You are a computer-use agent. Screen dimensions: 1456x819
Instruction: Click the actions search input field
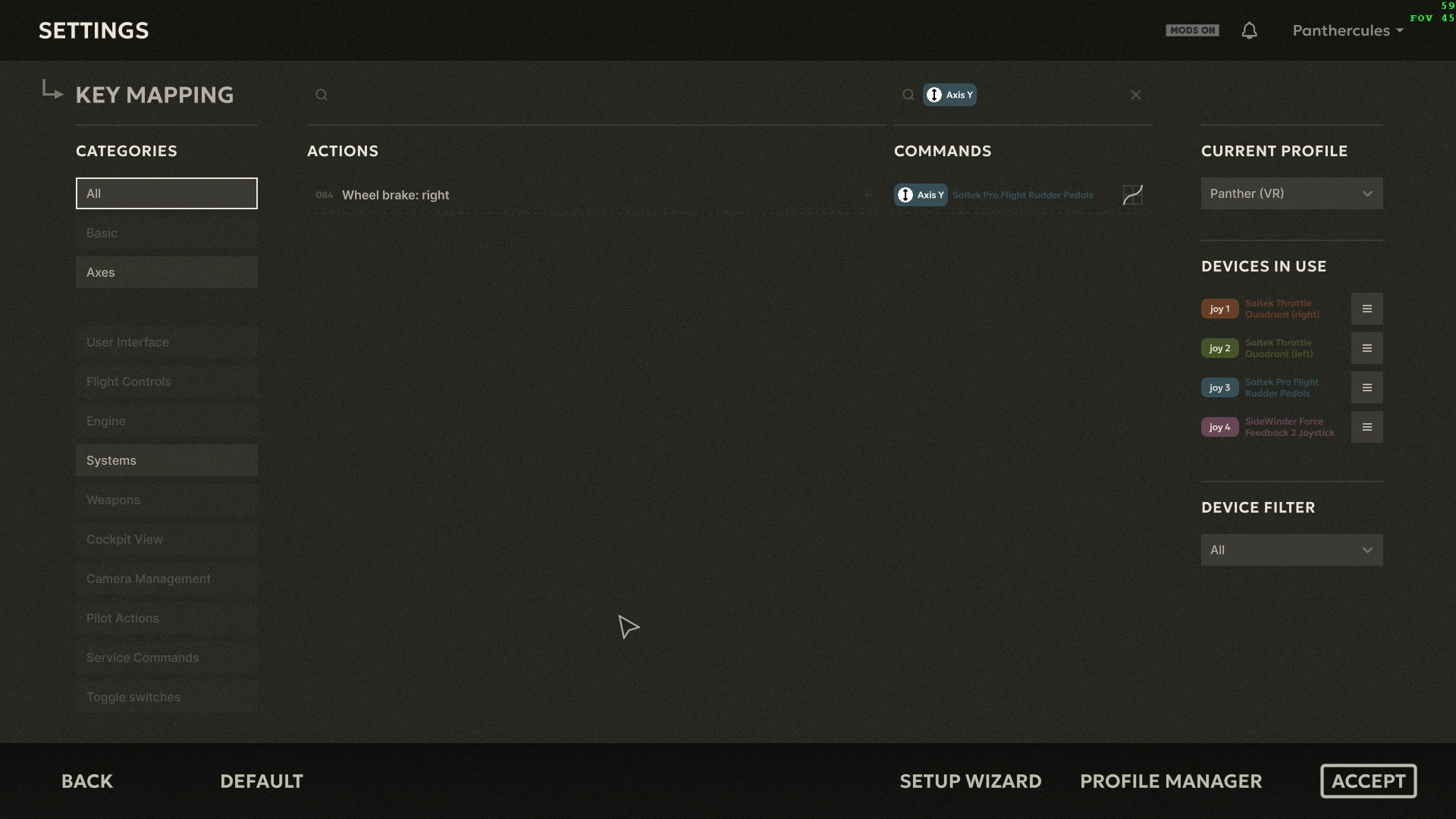597,95
